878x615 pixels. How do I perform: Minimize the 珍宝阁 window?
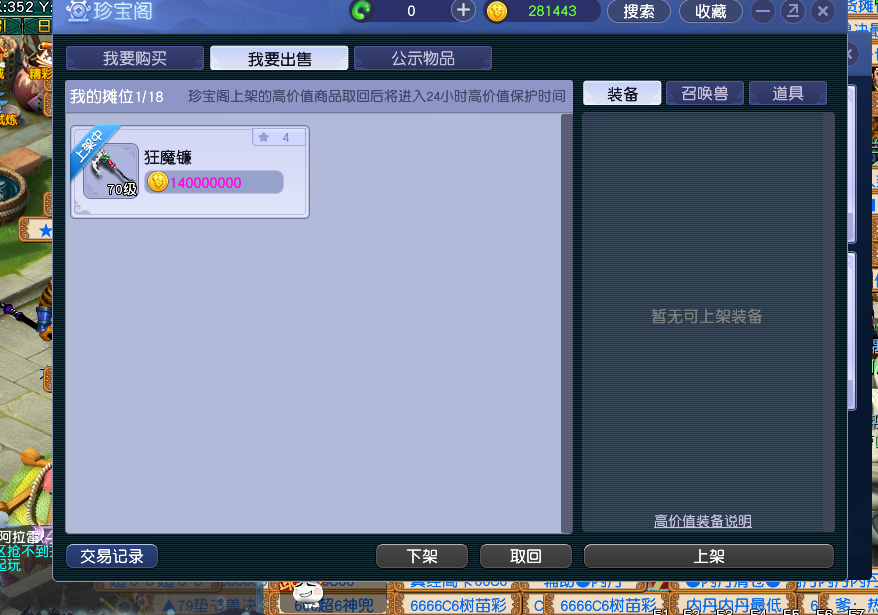click(763, 11)
